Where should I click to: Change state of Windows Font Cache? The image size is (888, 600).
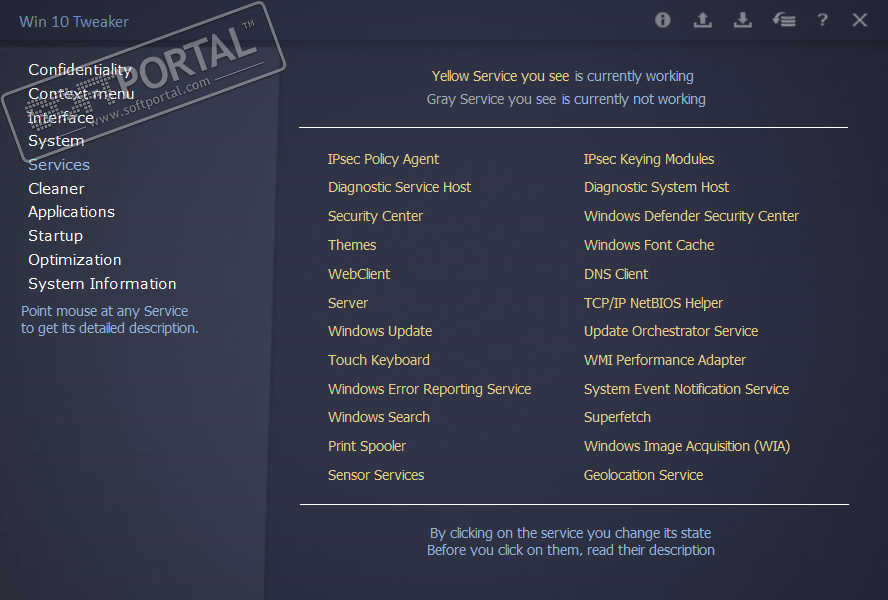[649, 245]
